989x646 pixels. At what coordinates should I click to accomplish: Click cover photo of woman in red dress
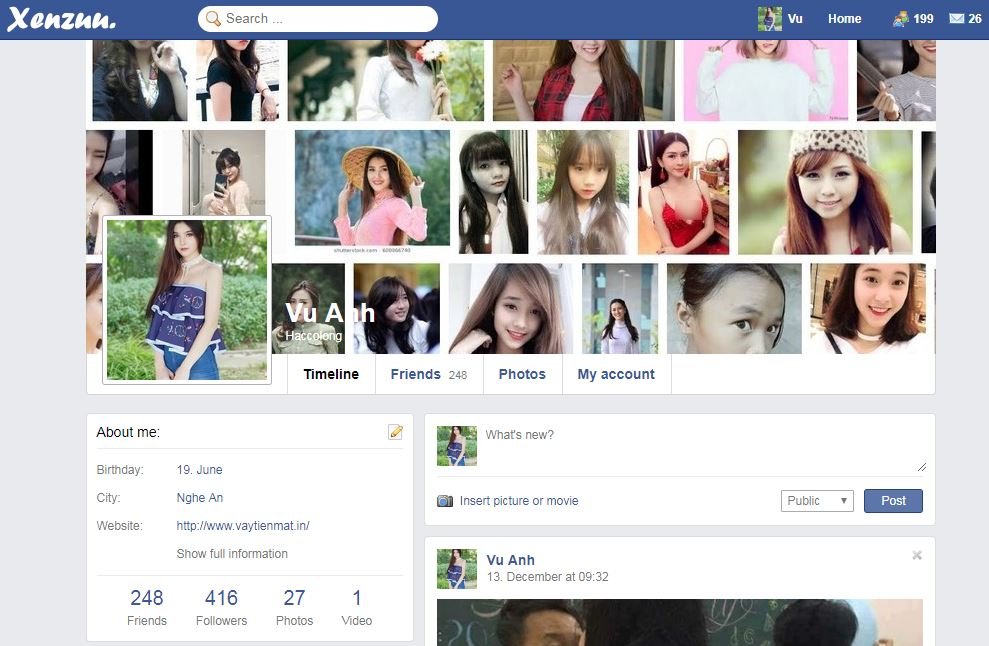coord(683,192)
